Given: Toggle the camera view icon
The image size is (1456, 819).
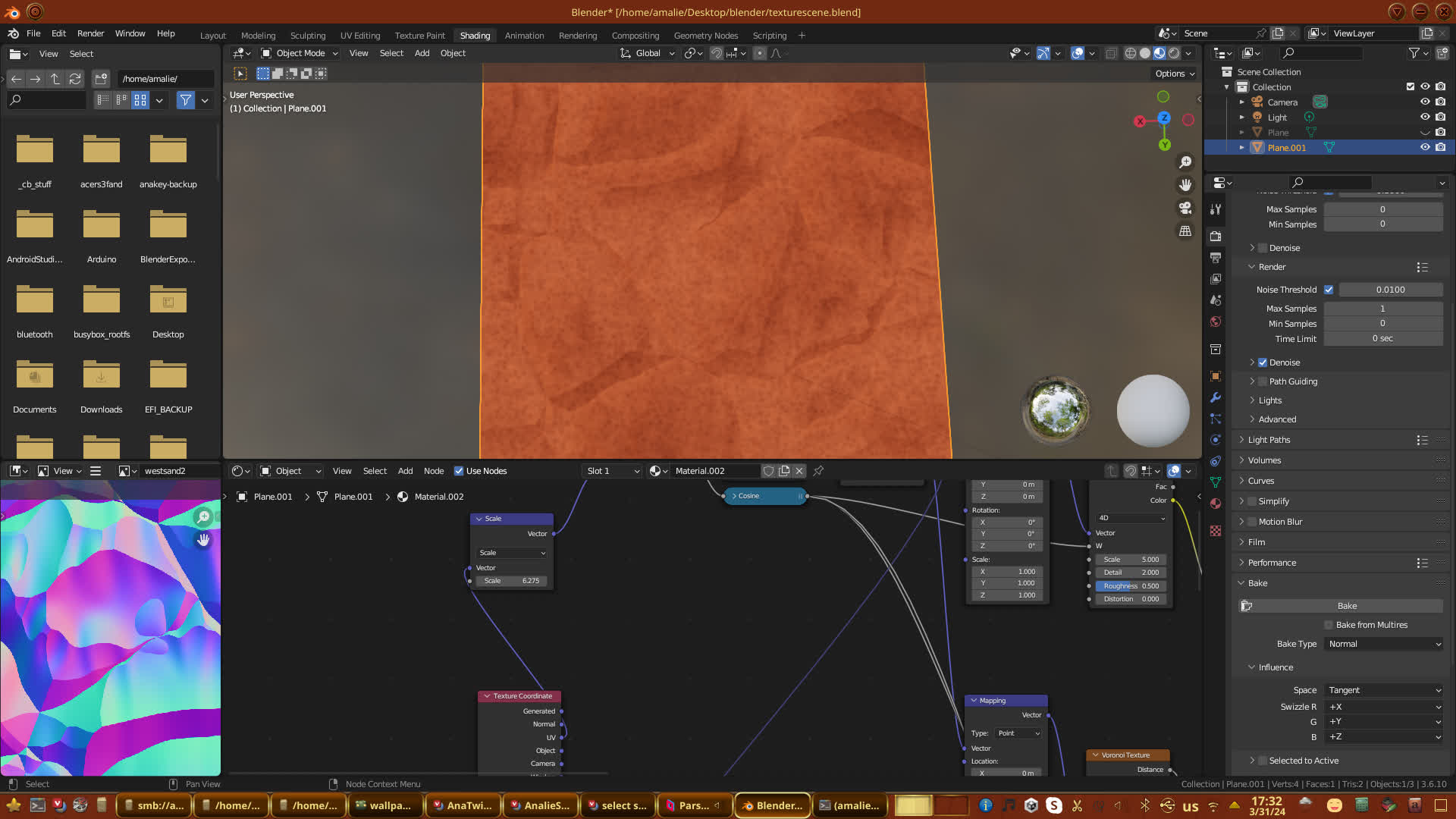Looking at the screenshot, I should [x=1185, y=208].
